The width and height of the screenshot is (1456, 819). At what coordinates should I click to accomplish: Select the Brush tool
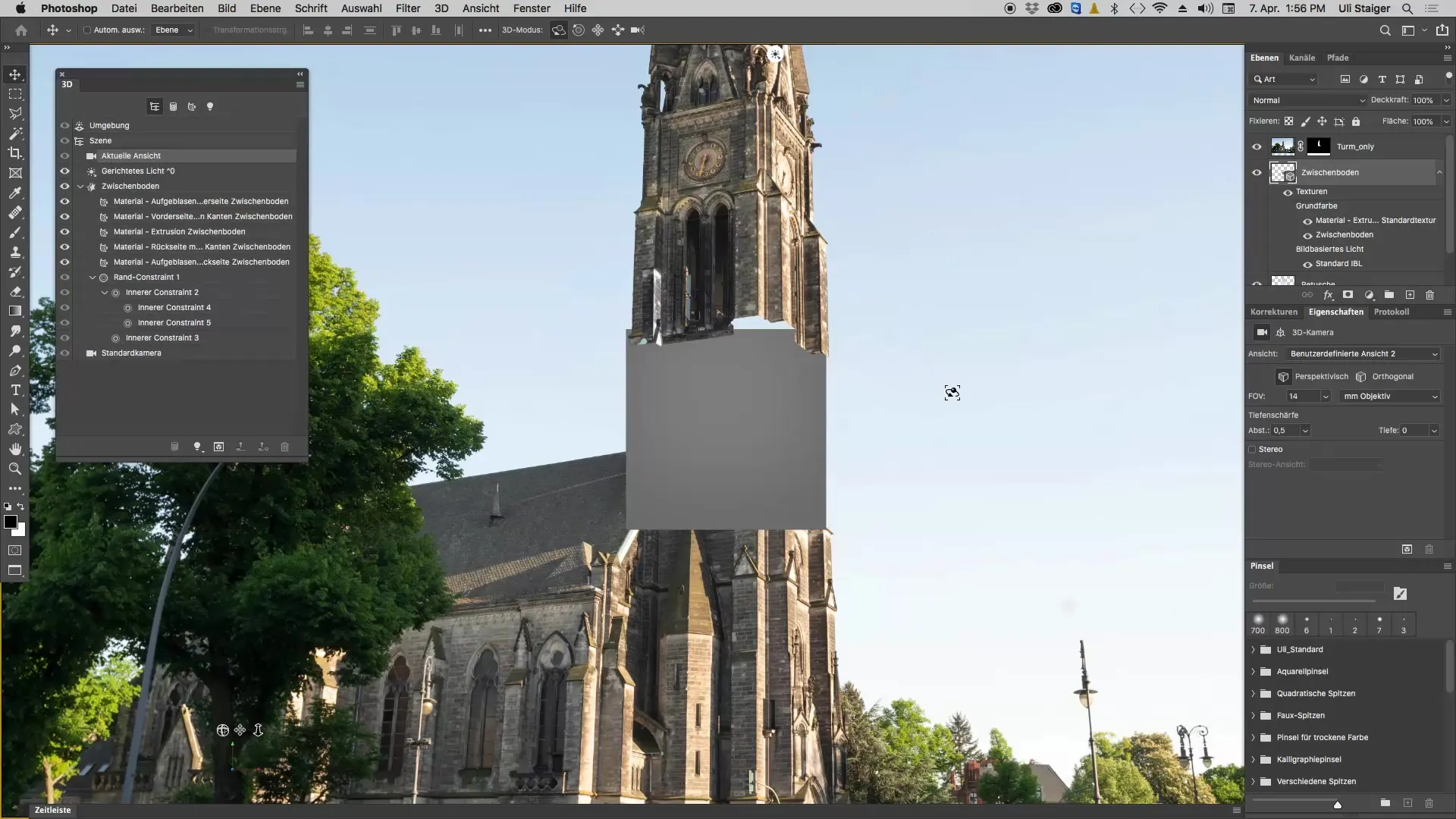(15, 233)
